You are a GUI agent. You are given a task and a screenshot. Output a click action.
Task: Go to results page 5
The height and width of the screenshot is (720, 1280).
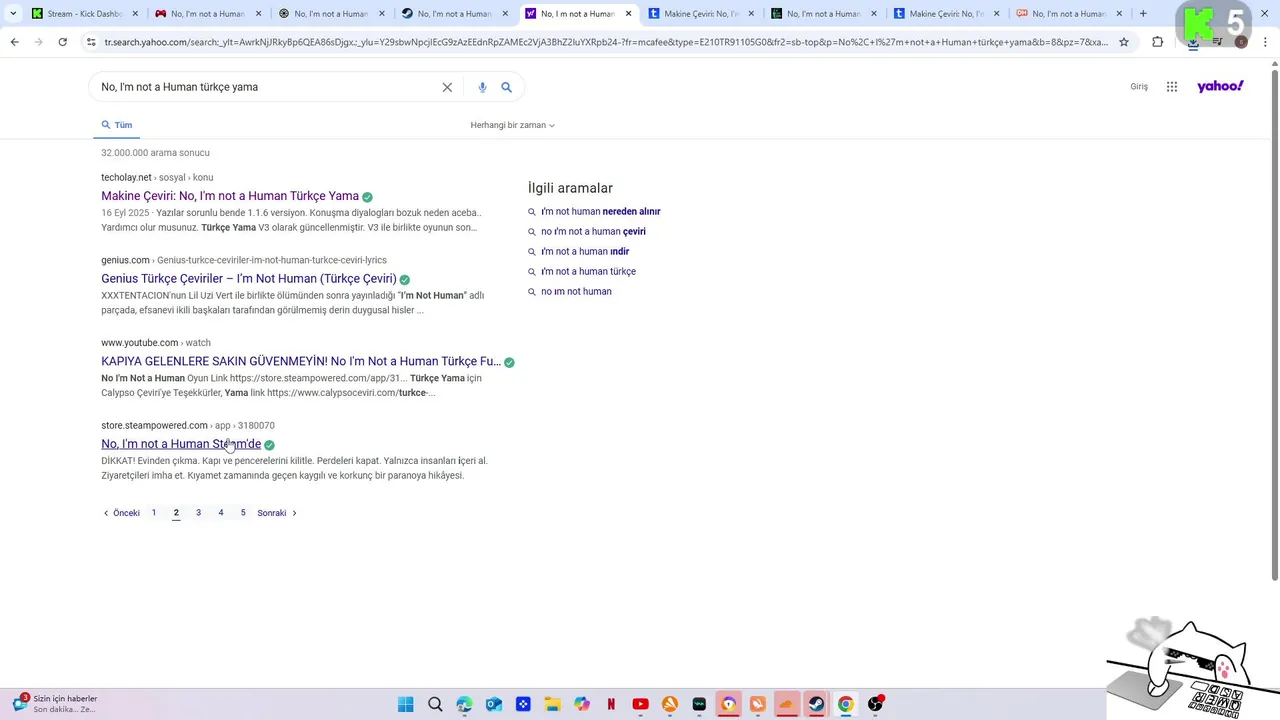[243, 513]
